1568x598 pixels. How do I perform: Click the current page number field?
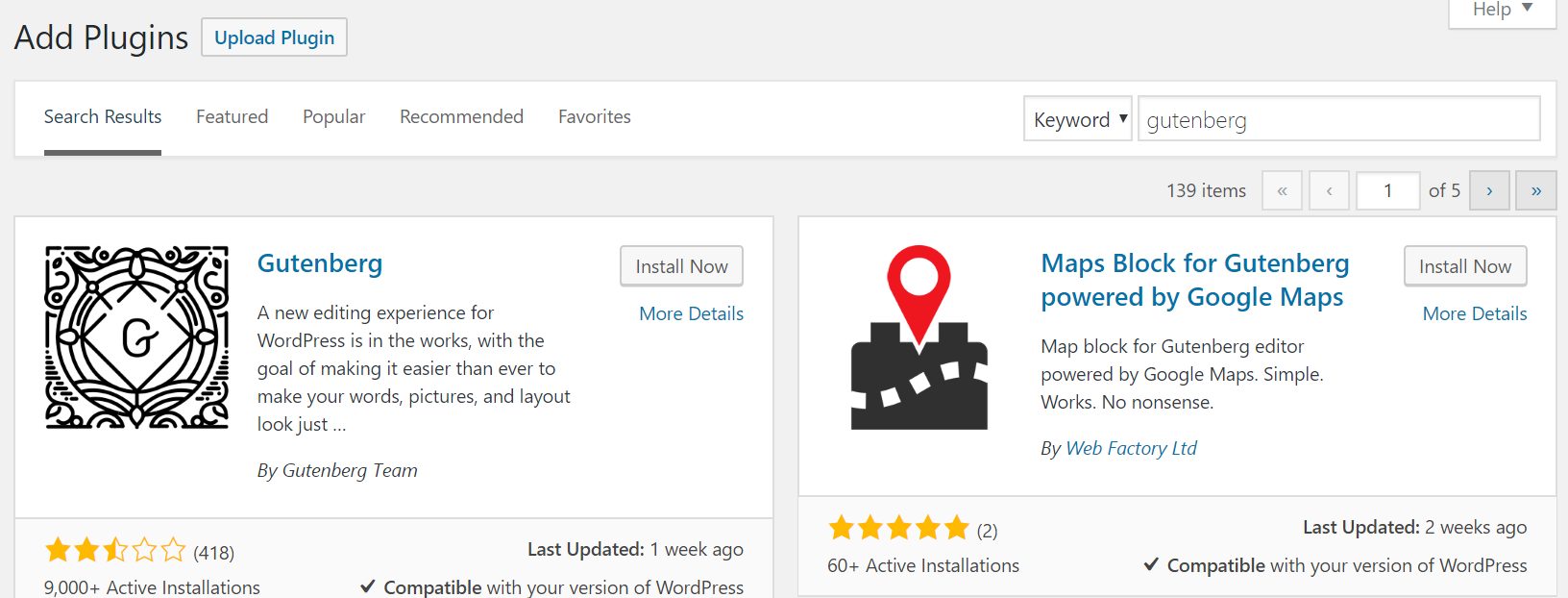[1388, 190]
